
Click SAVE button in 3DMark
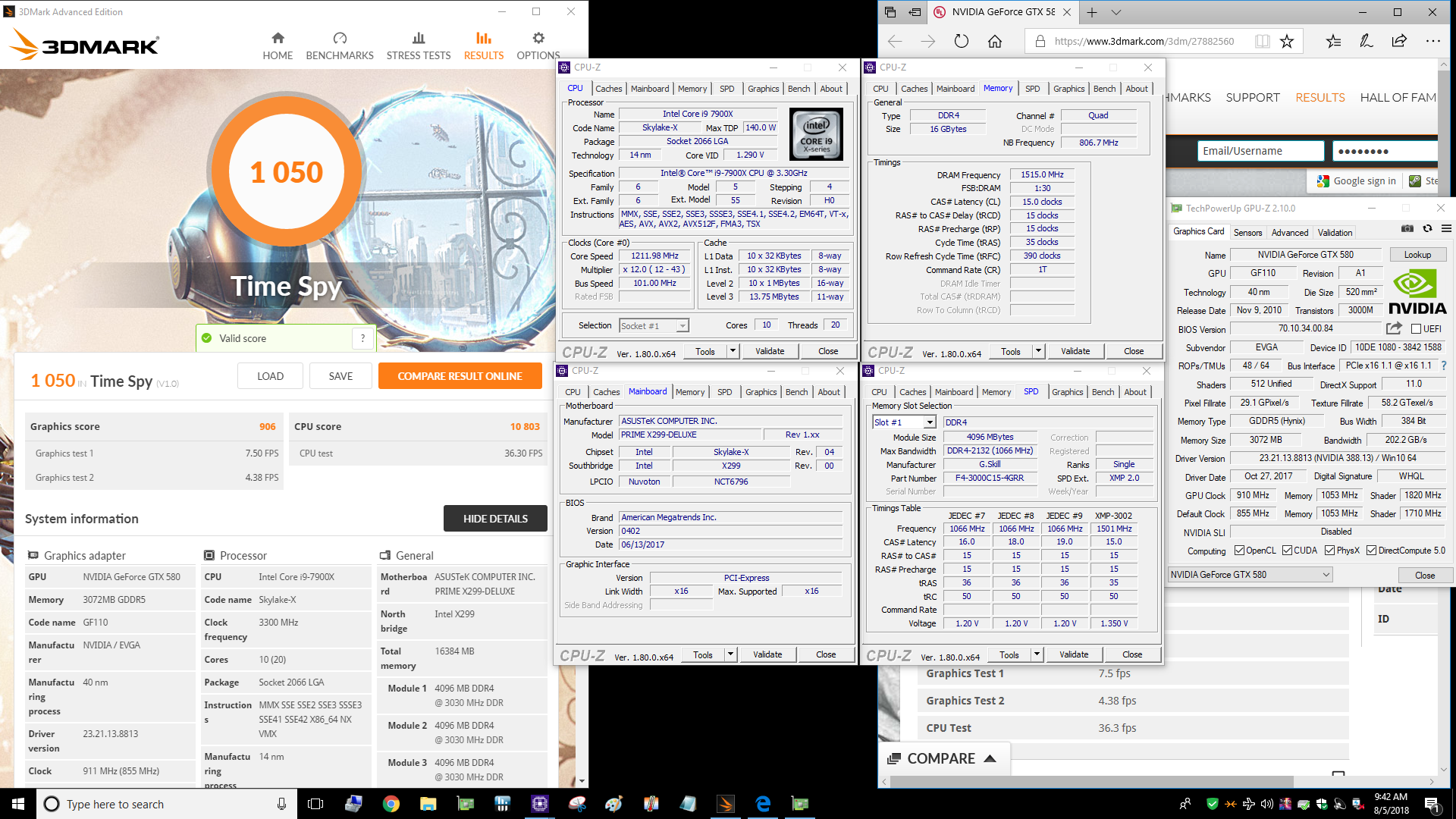pyautogui.click(x=340, y=376)
